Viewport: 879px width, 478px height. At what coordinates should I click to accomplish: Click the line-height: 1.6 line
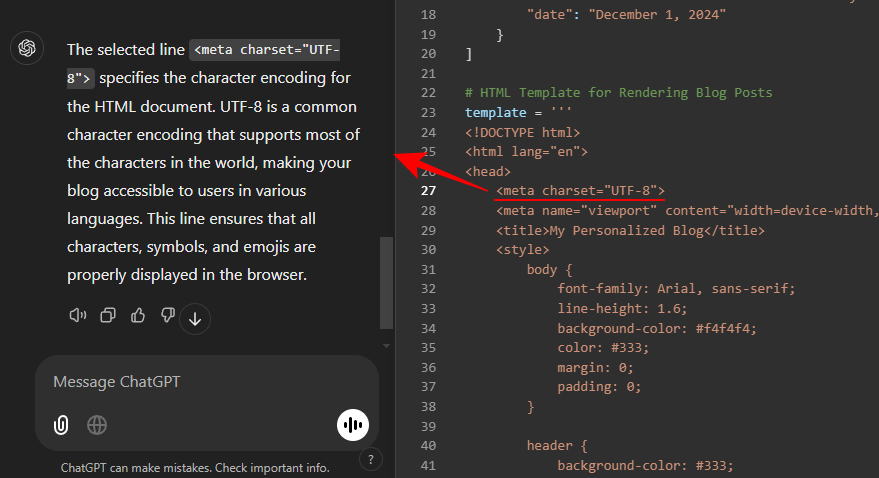[622, 308]
